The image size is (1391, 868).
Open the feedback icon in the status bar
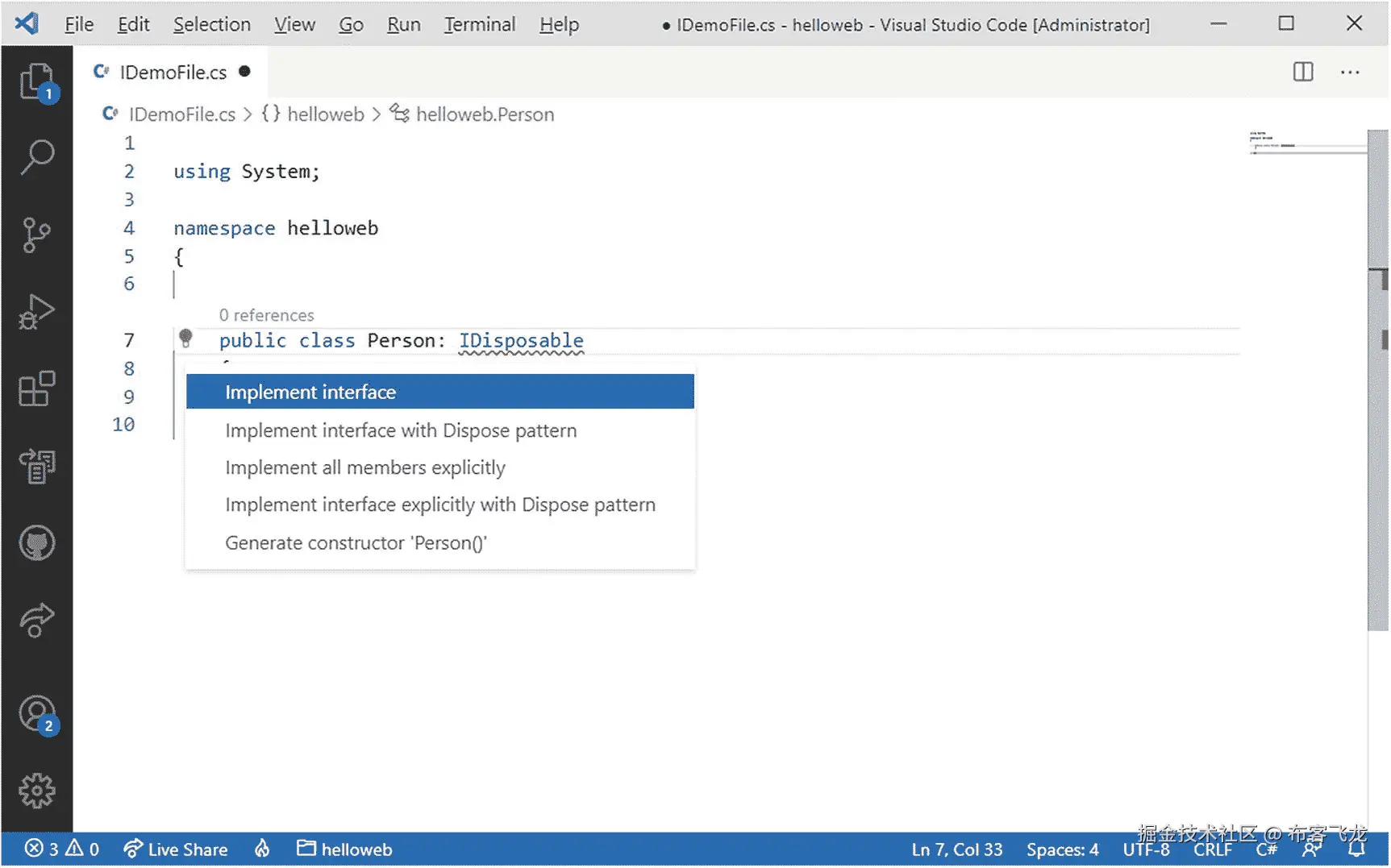click(x=1312, y=849)
